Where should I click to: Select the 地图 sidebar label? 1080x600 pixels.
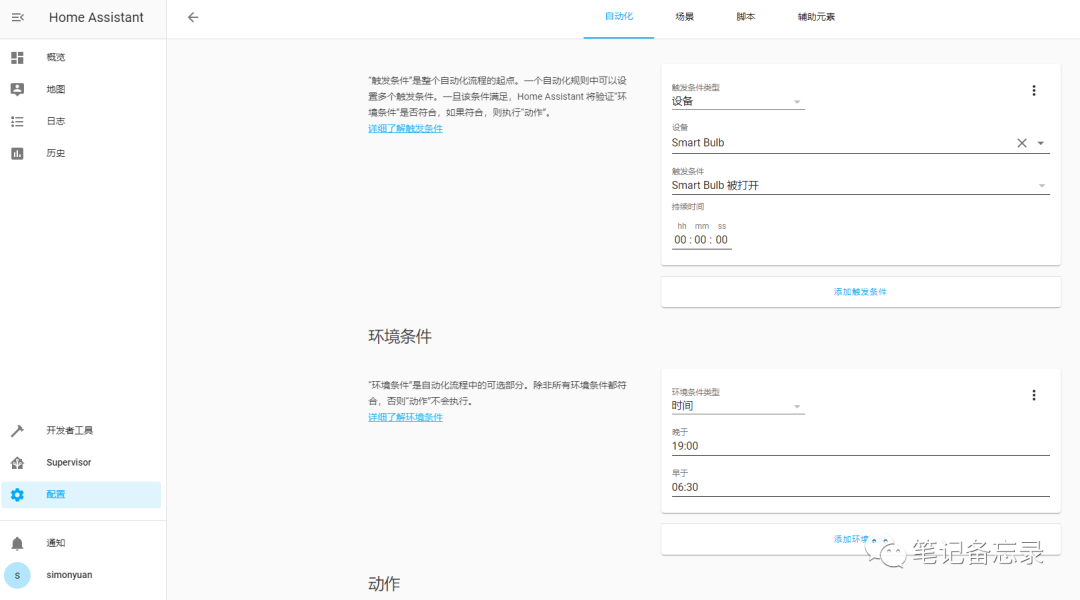click(56, 89)
